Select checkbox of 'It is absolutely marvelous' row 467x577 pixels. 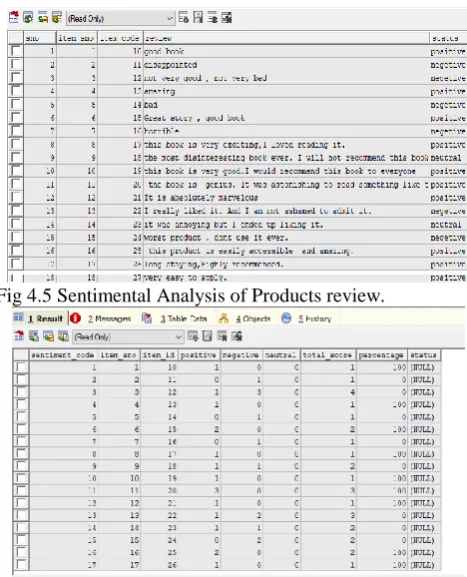(16, 197)
